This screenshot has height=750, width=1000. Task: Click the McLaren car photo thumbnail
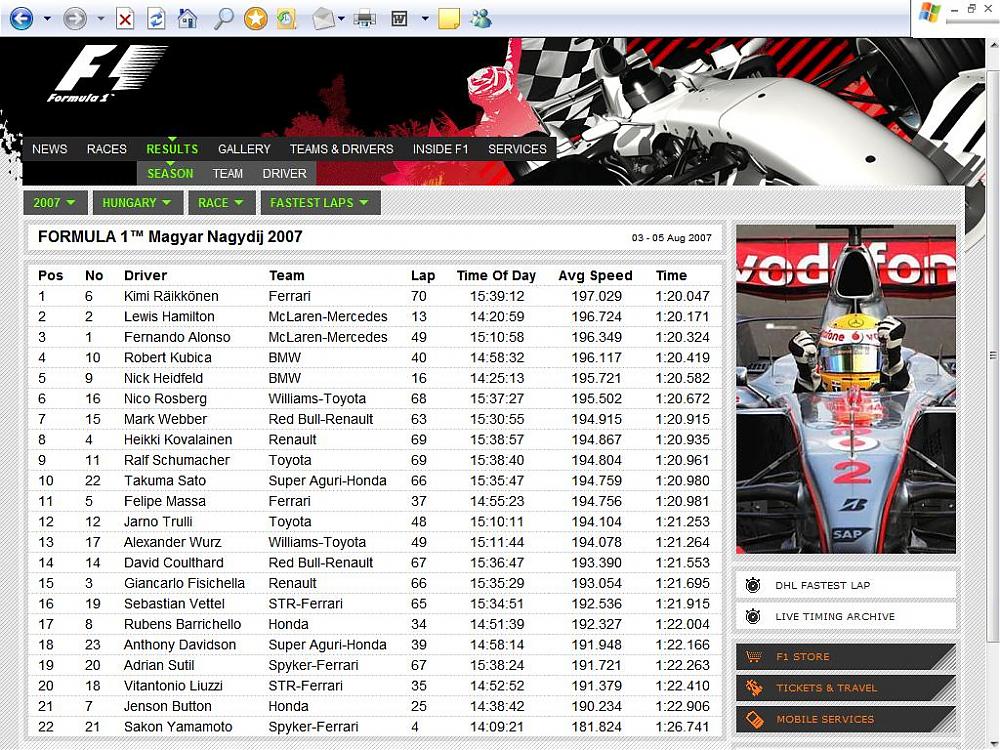[x=846, y=389]
